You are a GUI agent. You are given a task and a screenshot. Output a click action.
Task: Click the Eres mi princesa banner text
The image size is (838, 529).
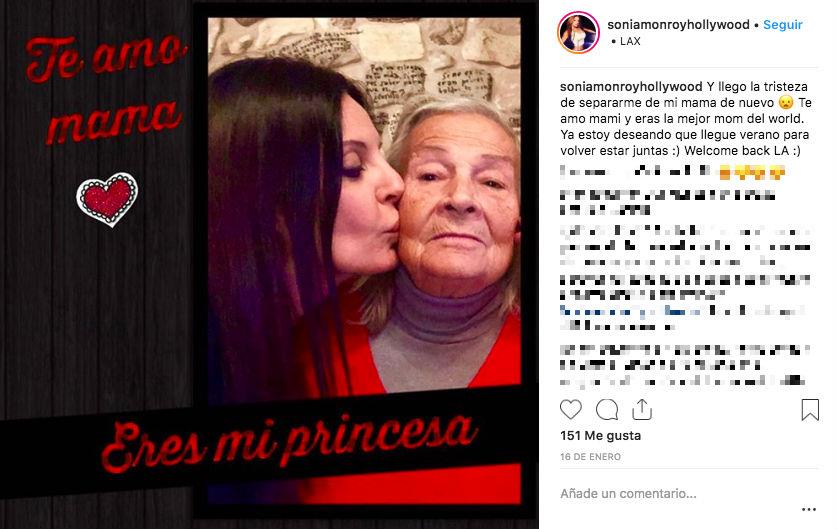pos(289,441)
